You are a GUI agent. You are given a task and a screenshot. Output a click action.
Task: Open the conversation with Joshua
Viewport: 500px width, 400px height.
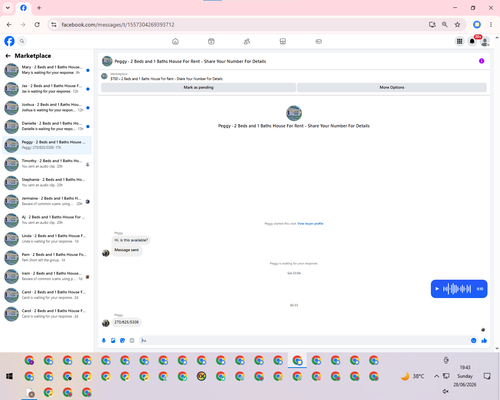pyautogui.click(x=47, y=108)
